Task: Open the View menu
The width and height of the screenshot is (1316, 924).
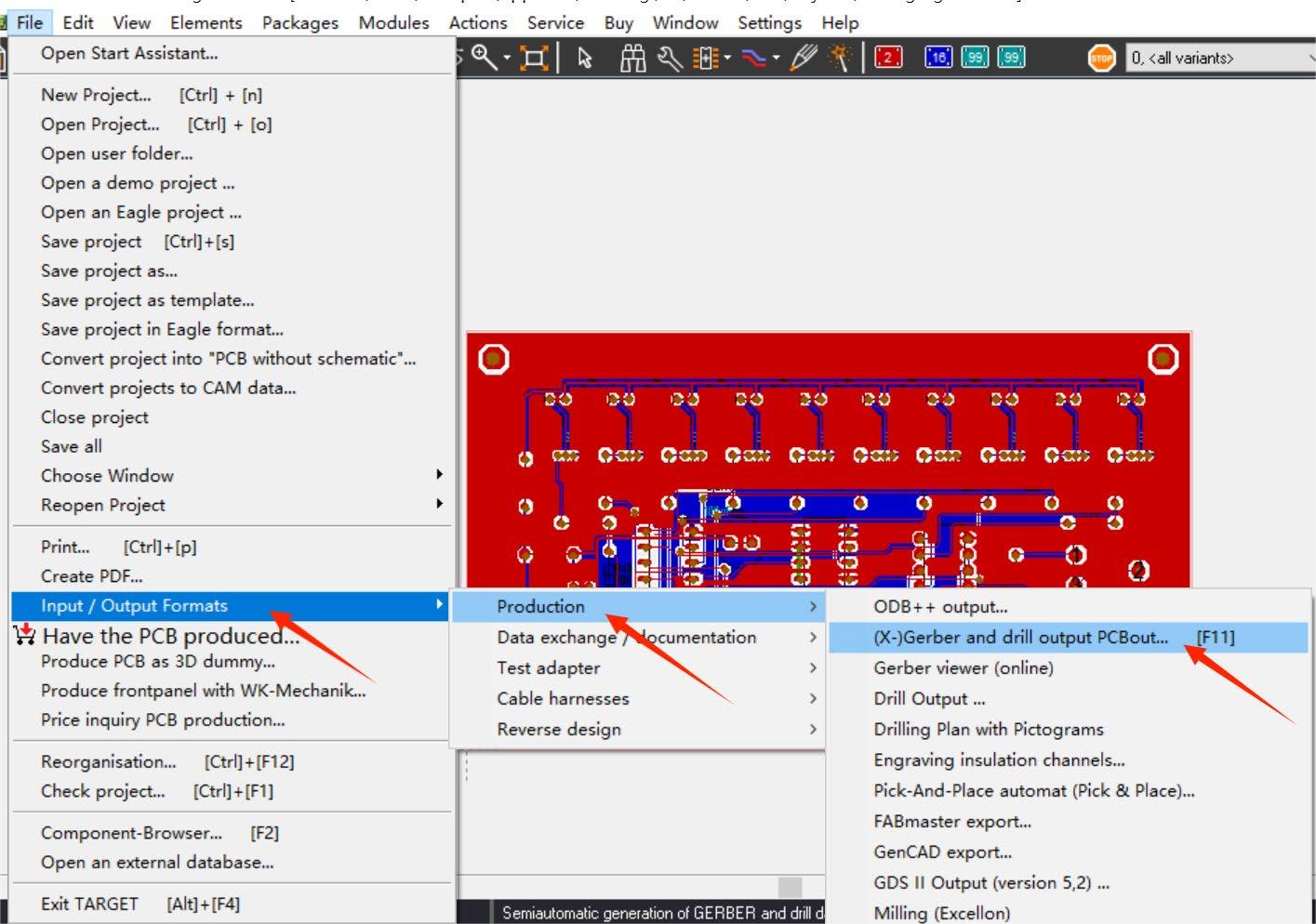Action: click(132, 22)
